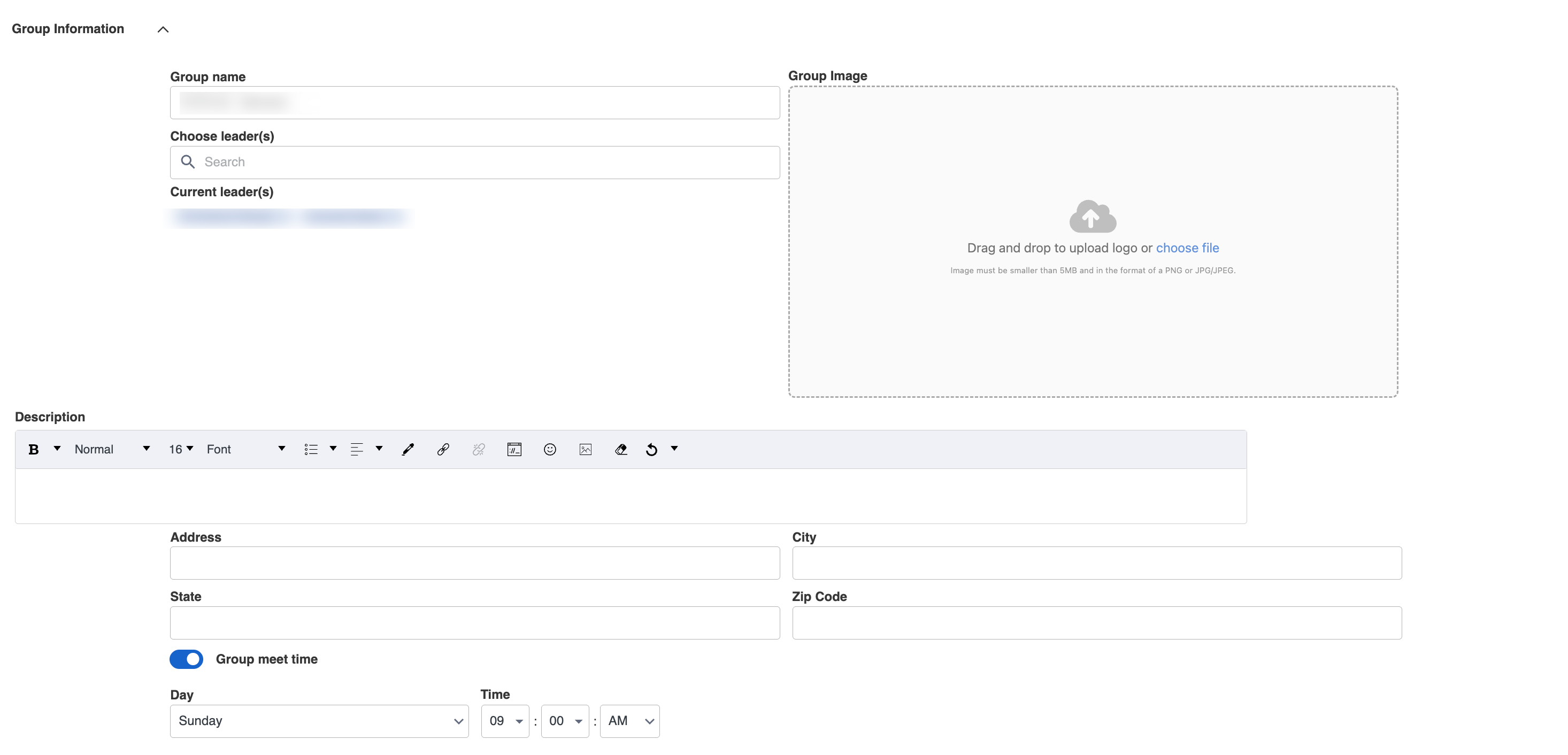
Task: Click the embed code block icon
Action: [514, 449]
